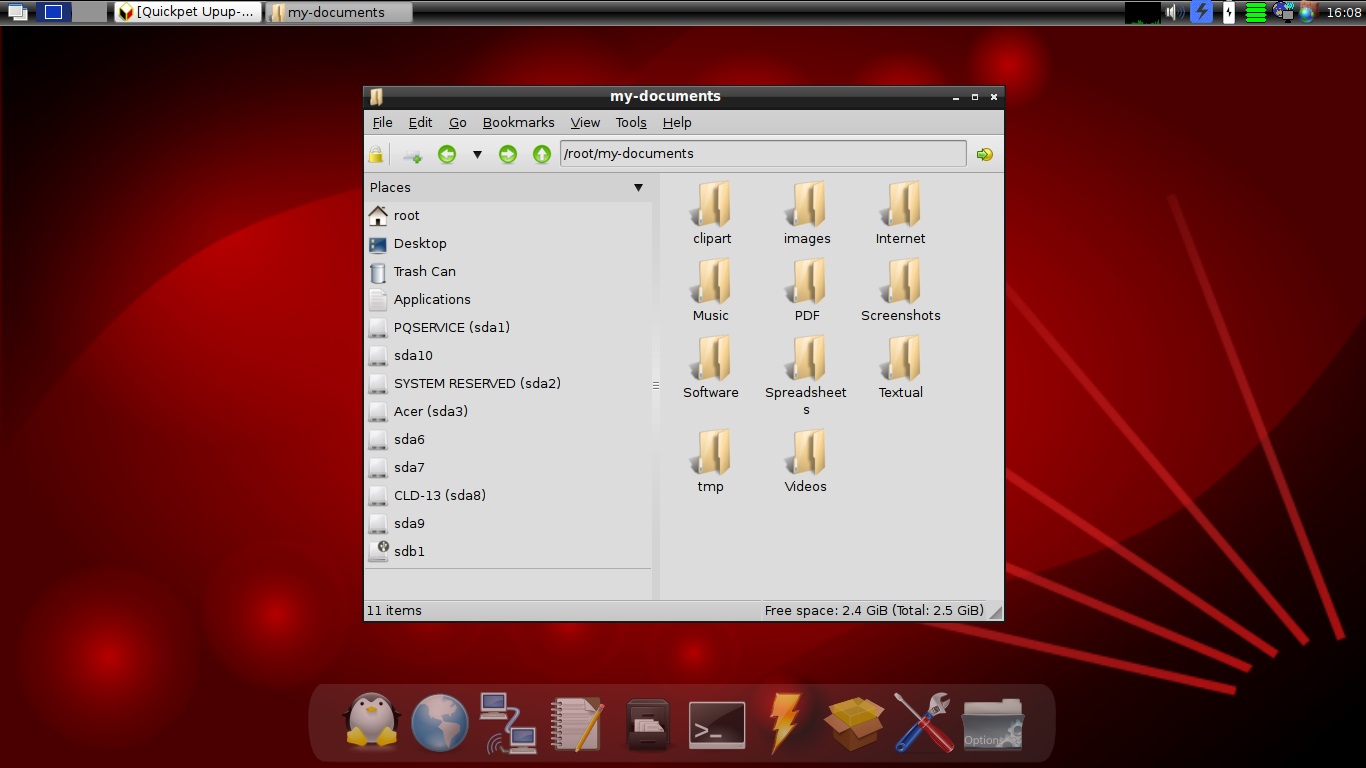
Task: Switch to the blue desktop pager workspace
Action: 53,12
